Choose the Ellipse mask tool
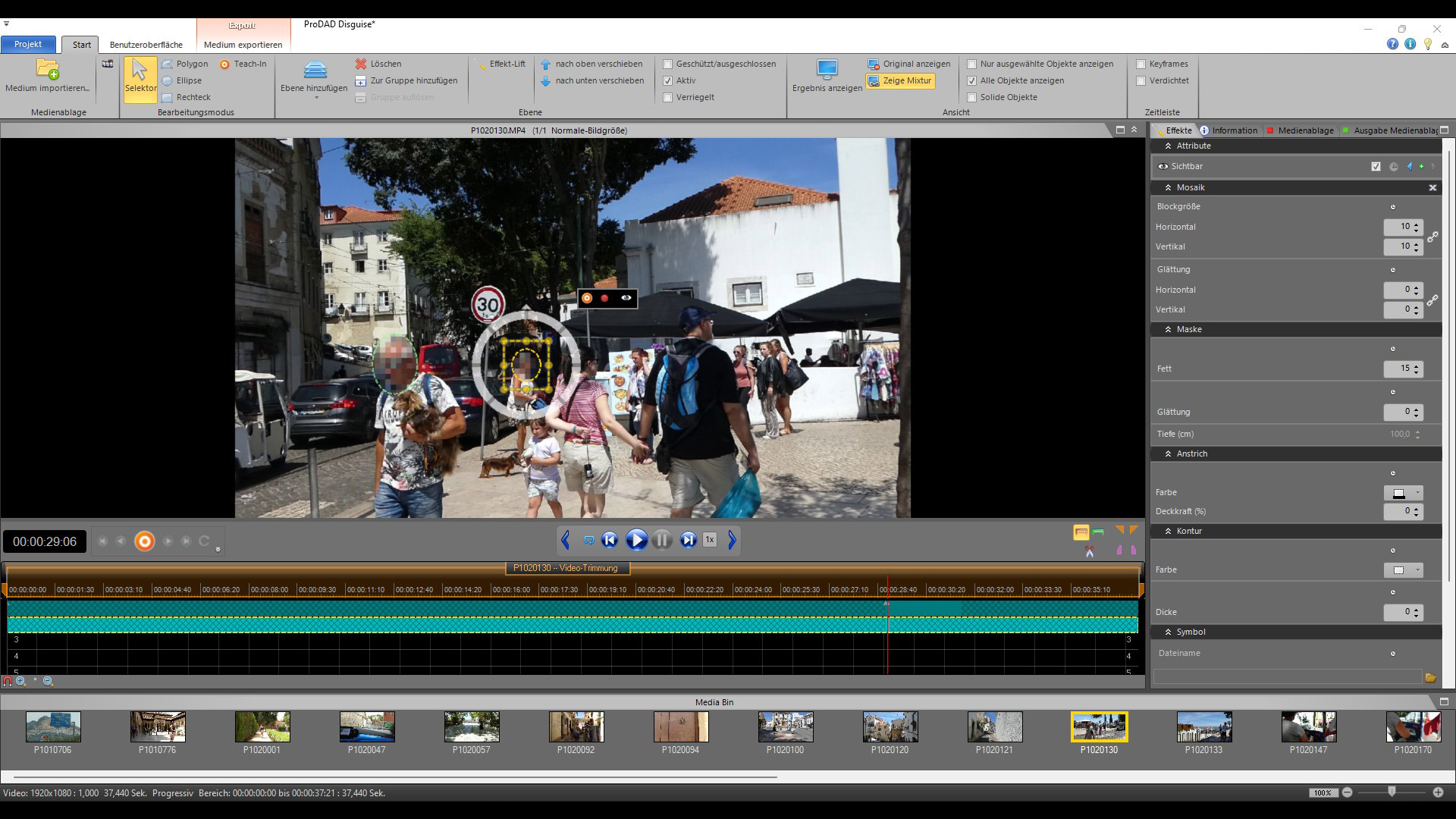 [181, 80]
